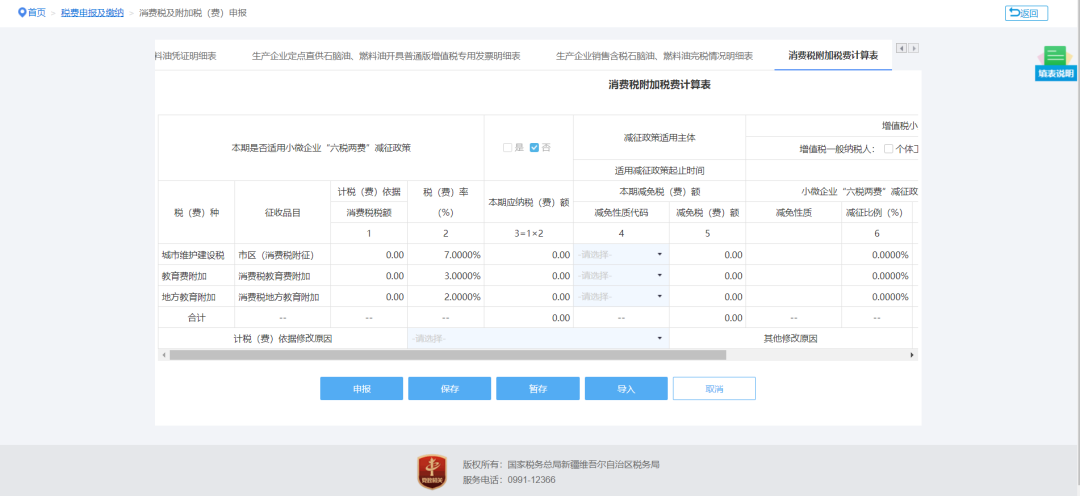Check the 是 checkbox for the 六税两费 policy

(507, 148)
